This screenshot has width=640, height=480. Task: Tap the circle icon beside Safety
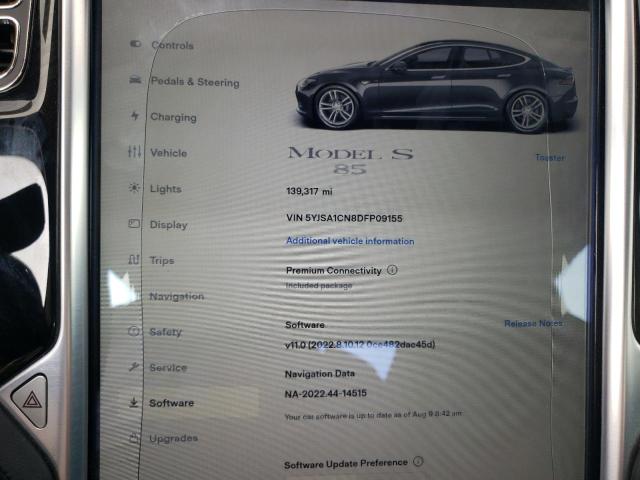coord(133,331)
